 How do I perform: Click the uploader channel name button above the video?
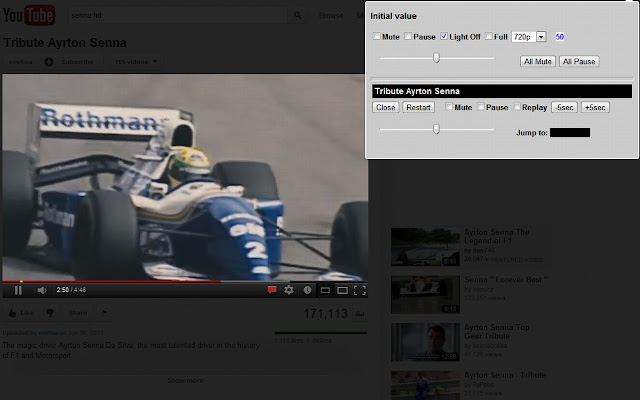coord(20,62)
